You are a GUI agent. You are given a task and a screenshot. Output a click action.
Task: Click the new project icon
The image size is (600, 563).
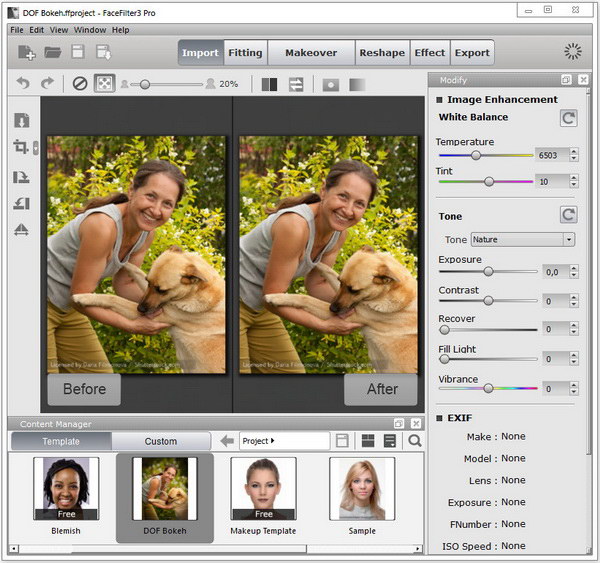pyautogui.click(x=26, y=52)
